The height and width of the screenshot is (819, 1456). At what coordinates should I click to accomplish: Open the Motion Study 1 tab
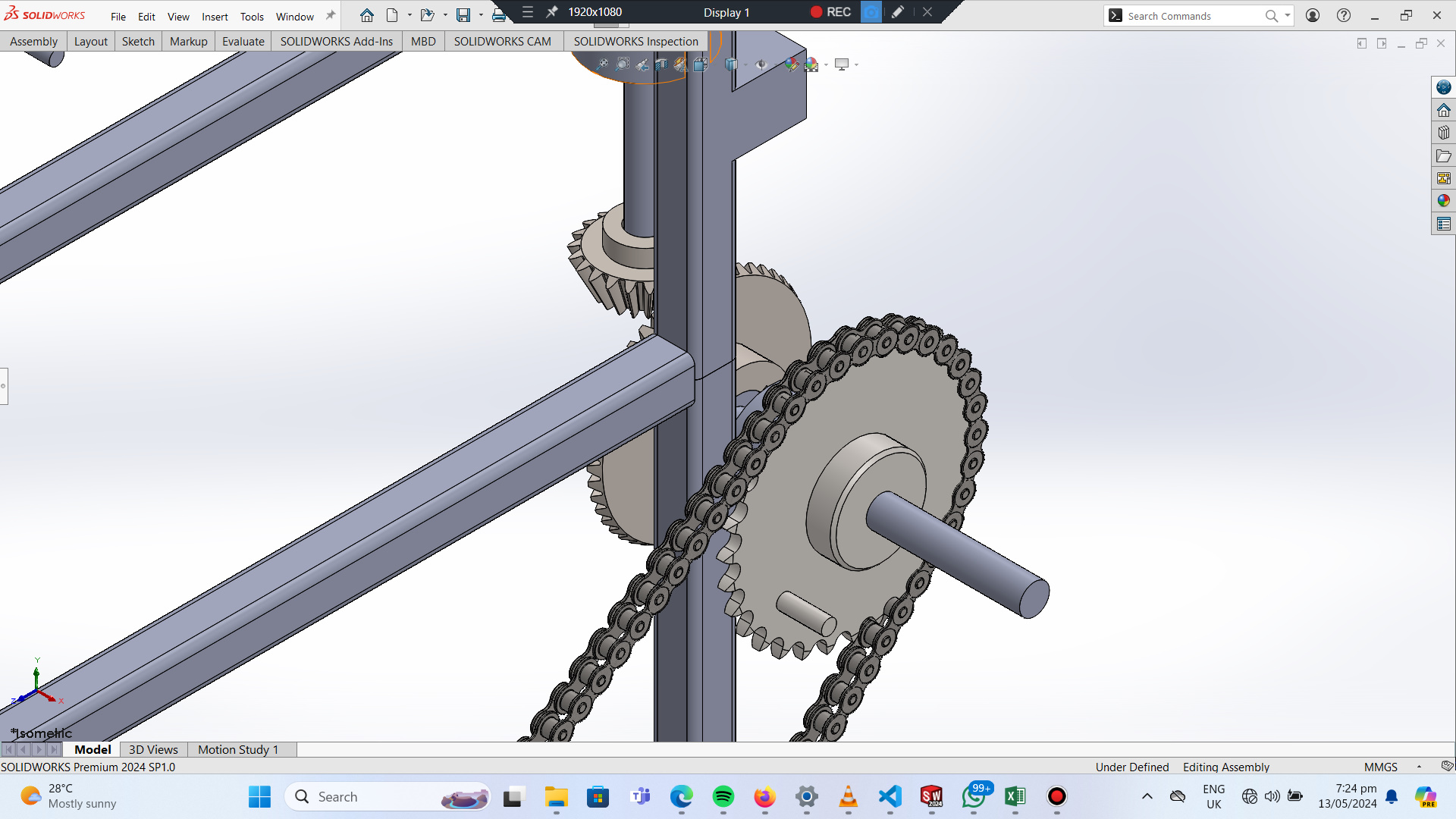(238, 749)
